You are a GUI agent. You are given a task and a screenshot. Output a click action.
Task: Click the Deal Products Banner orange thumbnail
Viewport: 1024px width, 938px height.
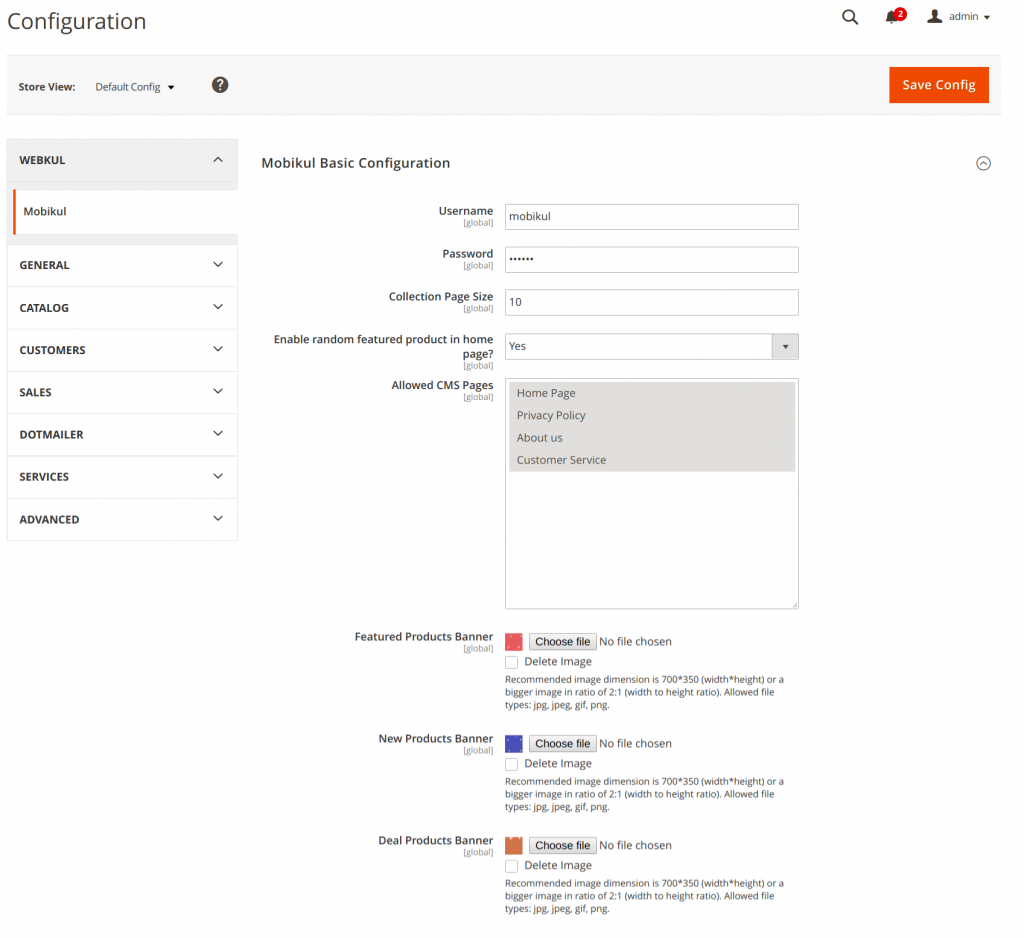514,846
